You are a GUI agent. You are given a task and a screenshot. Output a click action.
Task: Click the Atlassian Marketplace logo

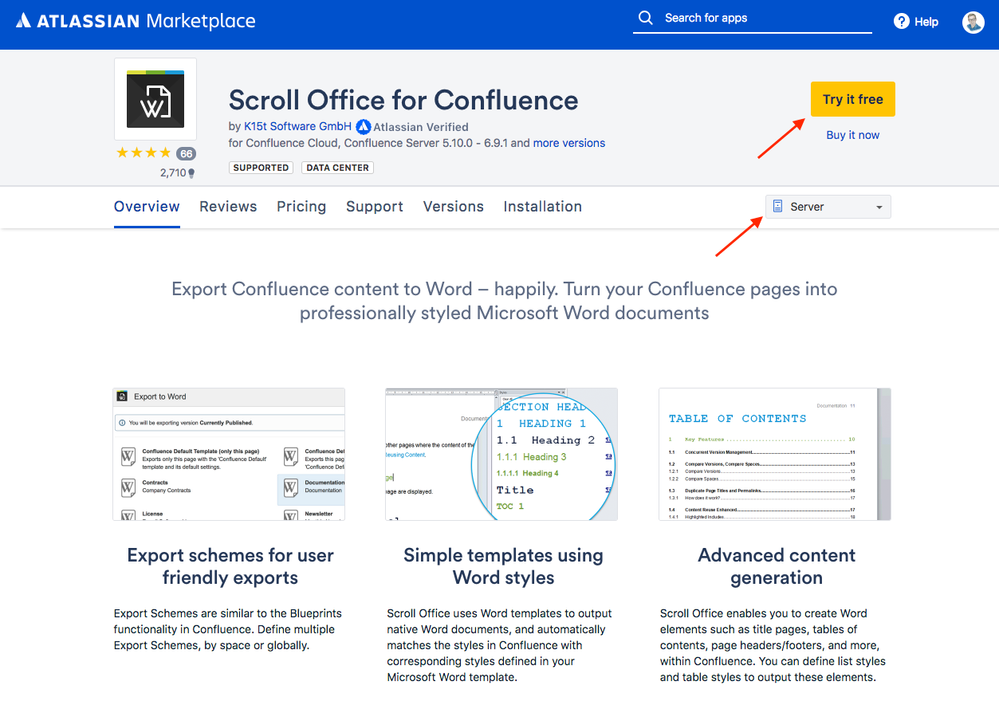click(136, 21)
